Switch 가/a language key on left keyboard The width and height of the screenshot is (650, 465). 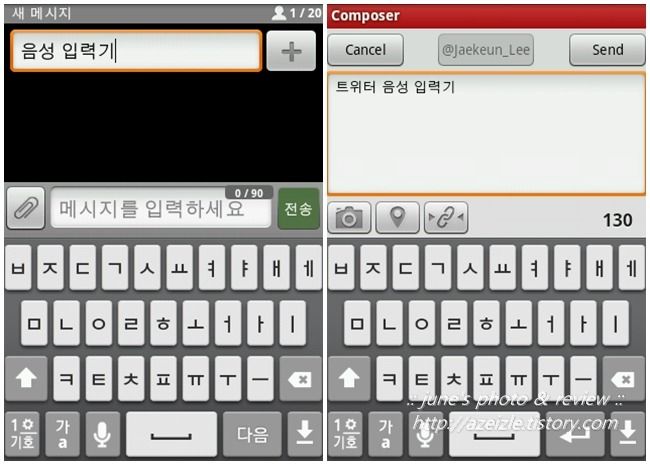click(62, 434)
